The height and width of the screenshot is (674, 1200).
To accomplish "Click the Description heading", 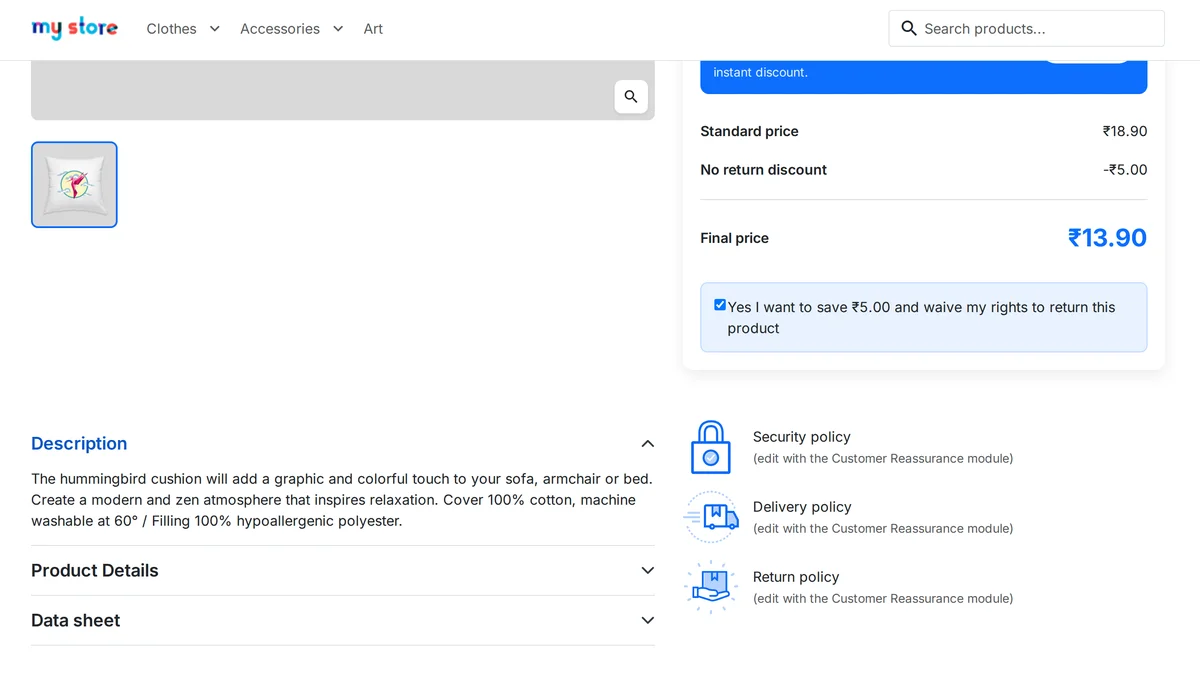I will pyautogui.click(x=79, y=443).
